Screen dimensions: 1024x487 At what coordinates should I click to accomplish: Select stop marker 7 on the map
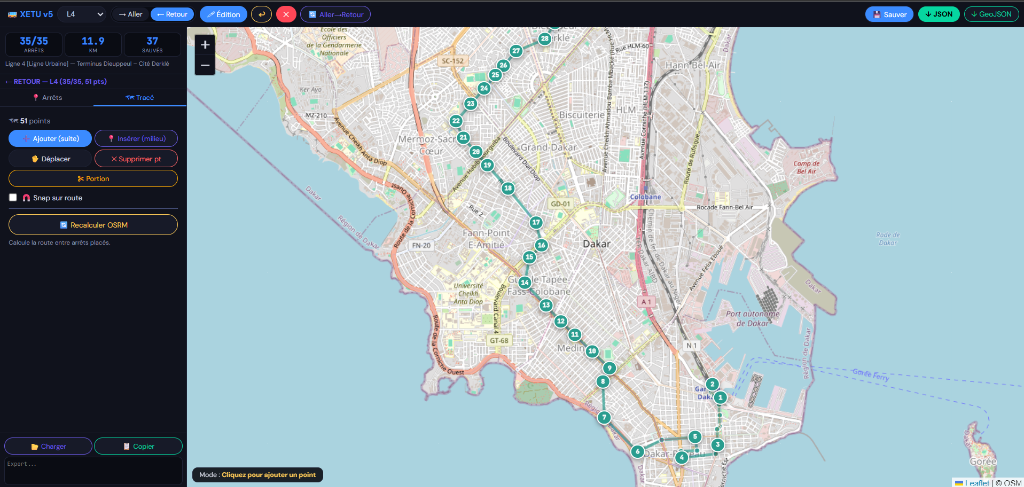tap(604, 417)
